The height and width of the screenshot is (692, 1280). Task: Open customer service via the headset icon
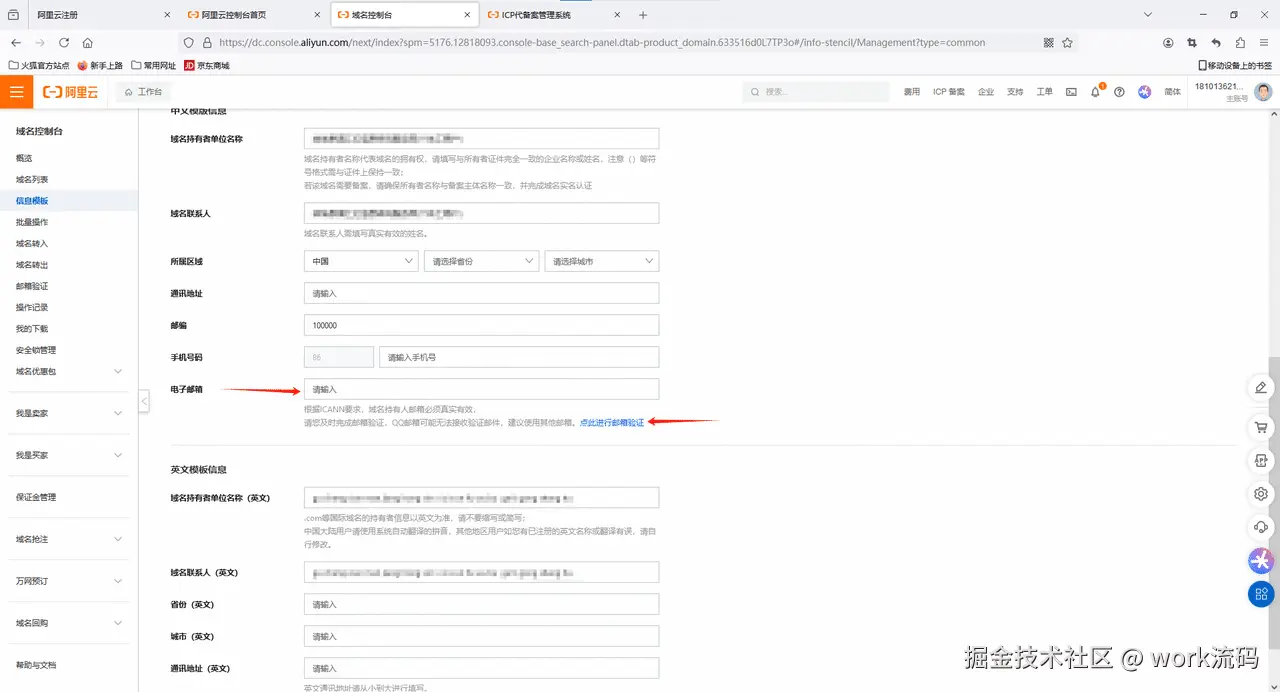(1260, 527)
